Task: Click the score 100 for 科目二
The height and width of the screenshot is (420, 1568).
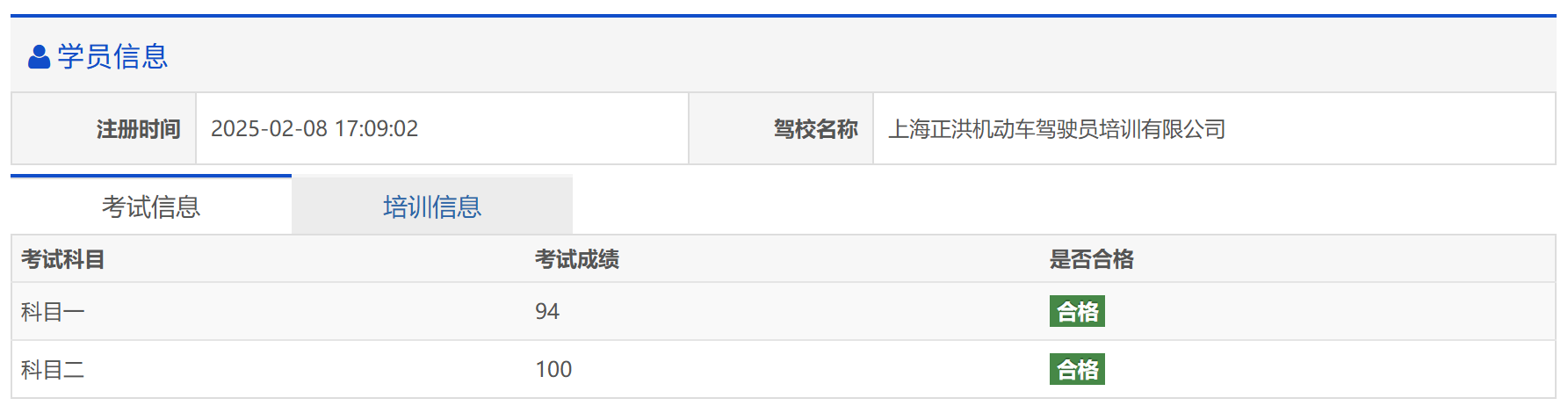Action: (553, 370)
